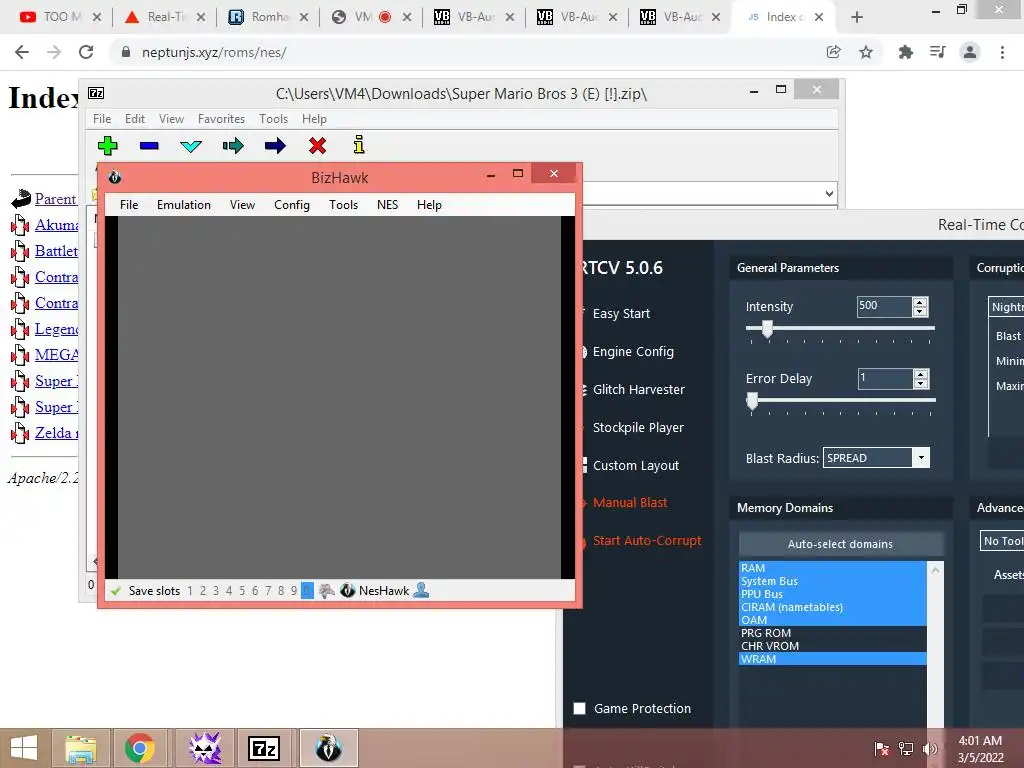Click the NesHawk core icon in status bar
The image size is (1024, 768).
pos(347,590)
